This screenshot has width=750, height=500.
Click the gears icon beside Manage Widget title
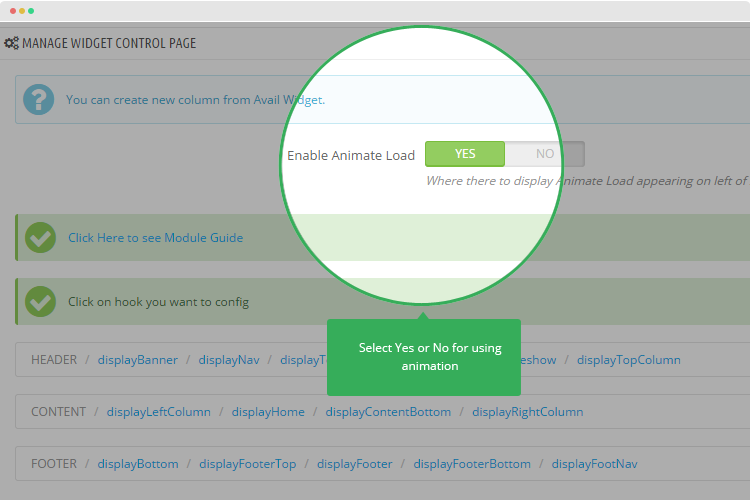11,43
